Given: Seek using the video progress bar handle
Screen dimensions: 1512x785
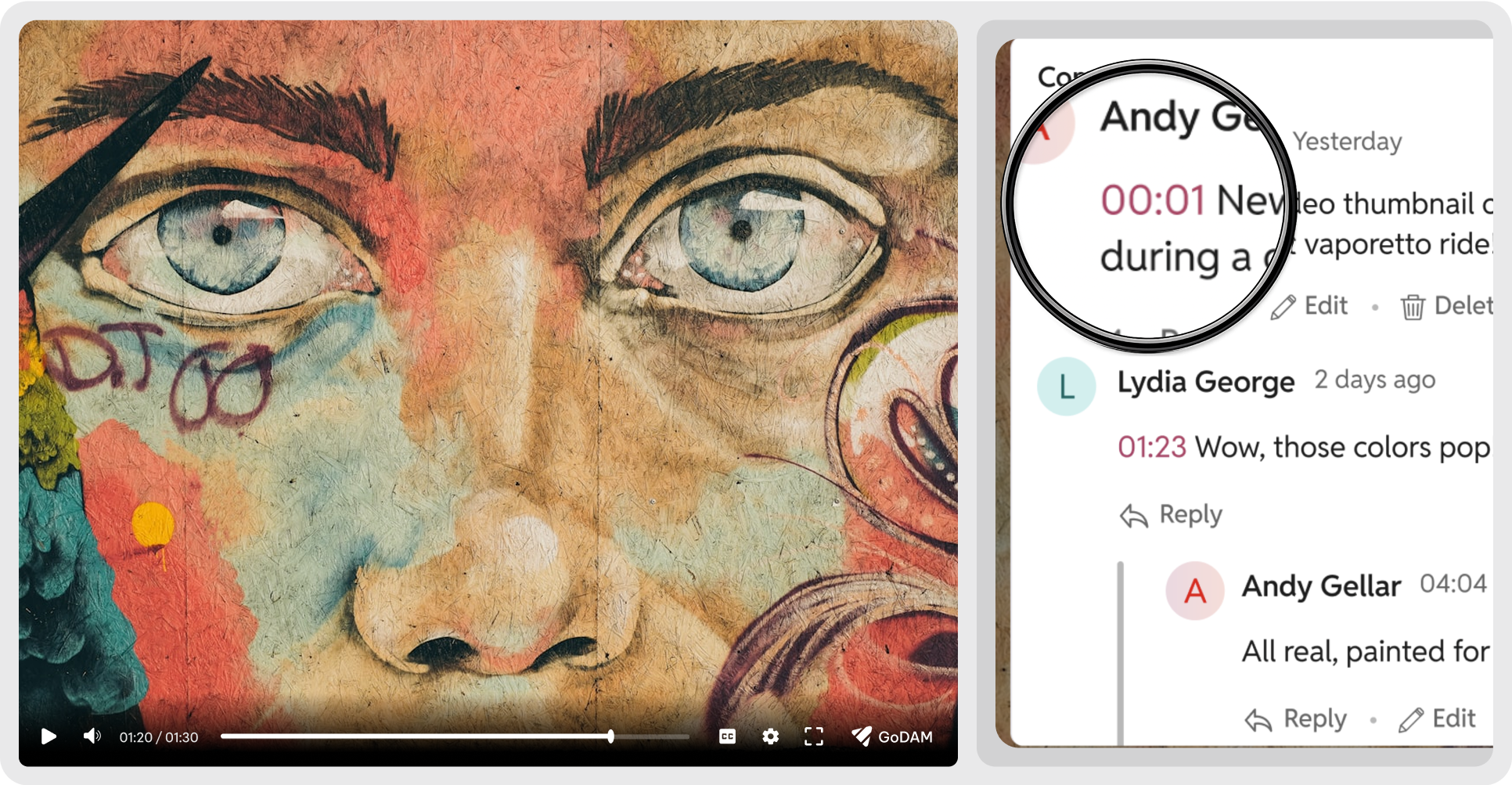Looking at the screenshot, I should click(x=610, y=736).
